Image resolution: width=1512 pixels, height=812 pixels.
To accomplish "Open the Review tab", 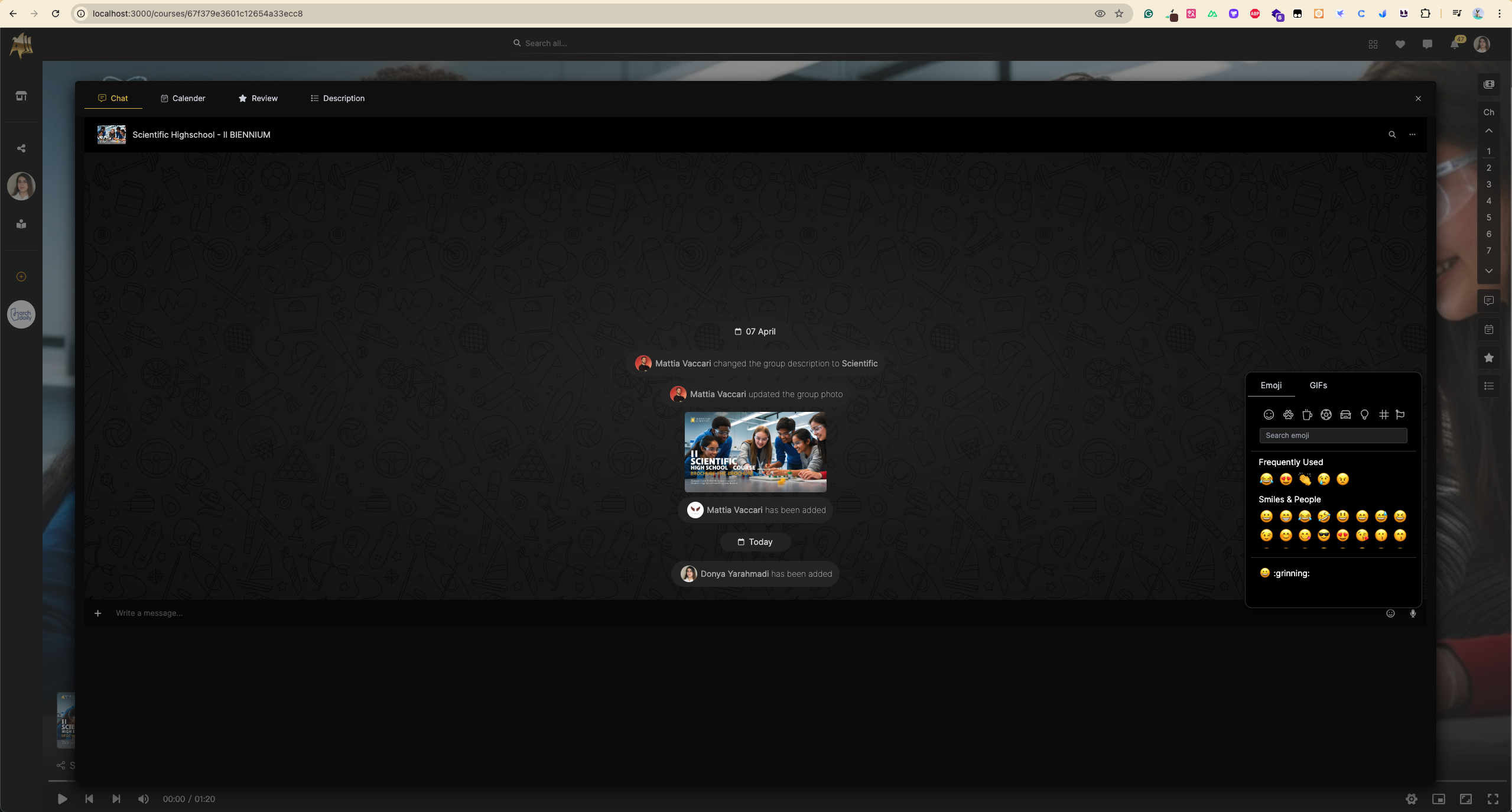I will tap(258, 98).
